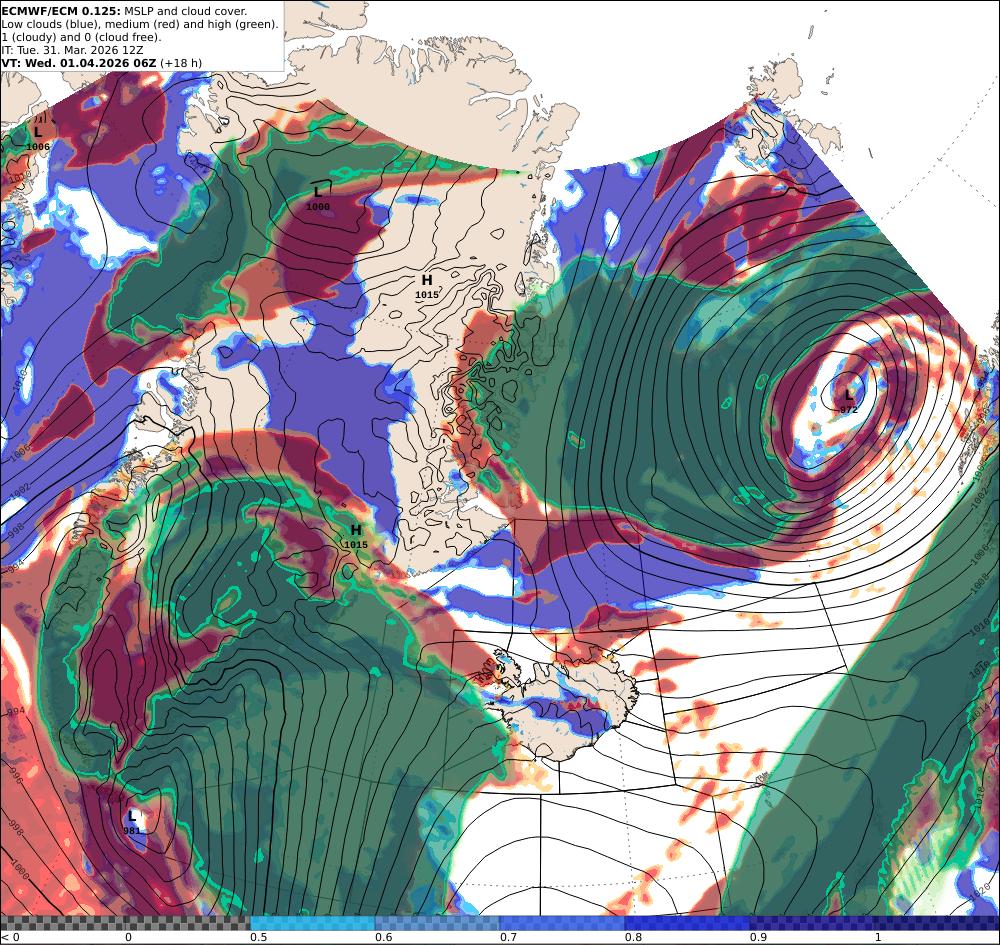This screenshot has width=1000, height=945.
Task: Click the southern Greenland H 1015 marker
Action: click(356, 536)
